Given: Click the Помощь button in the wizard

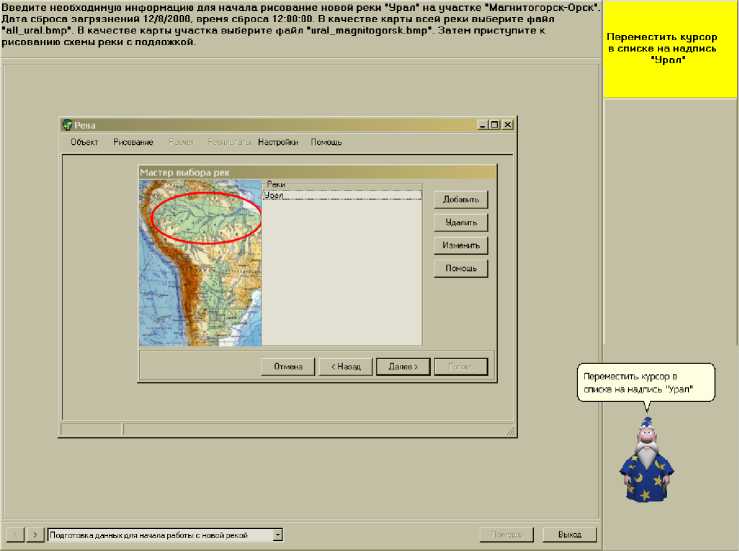Looking at the screenshot, I should 460,268.
